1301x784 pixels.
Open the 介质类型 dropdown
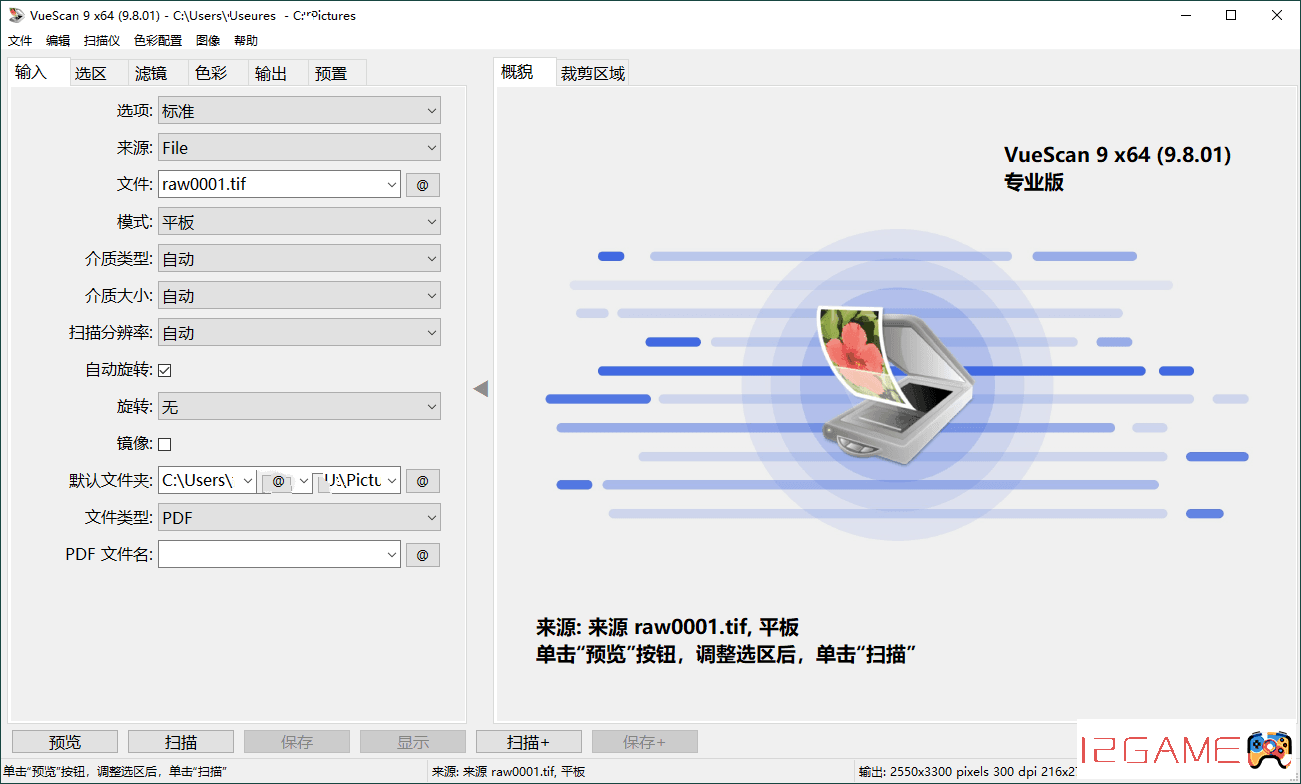299,259
